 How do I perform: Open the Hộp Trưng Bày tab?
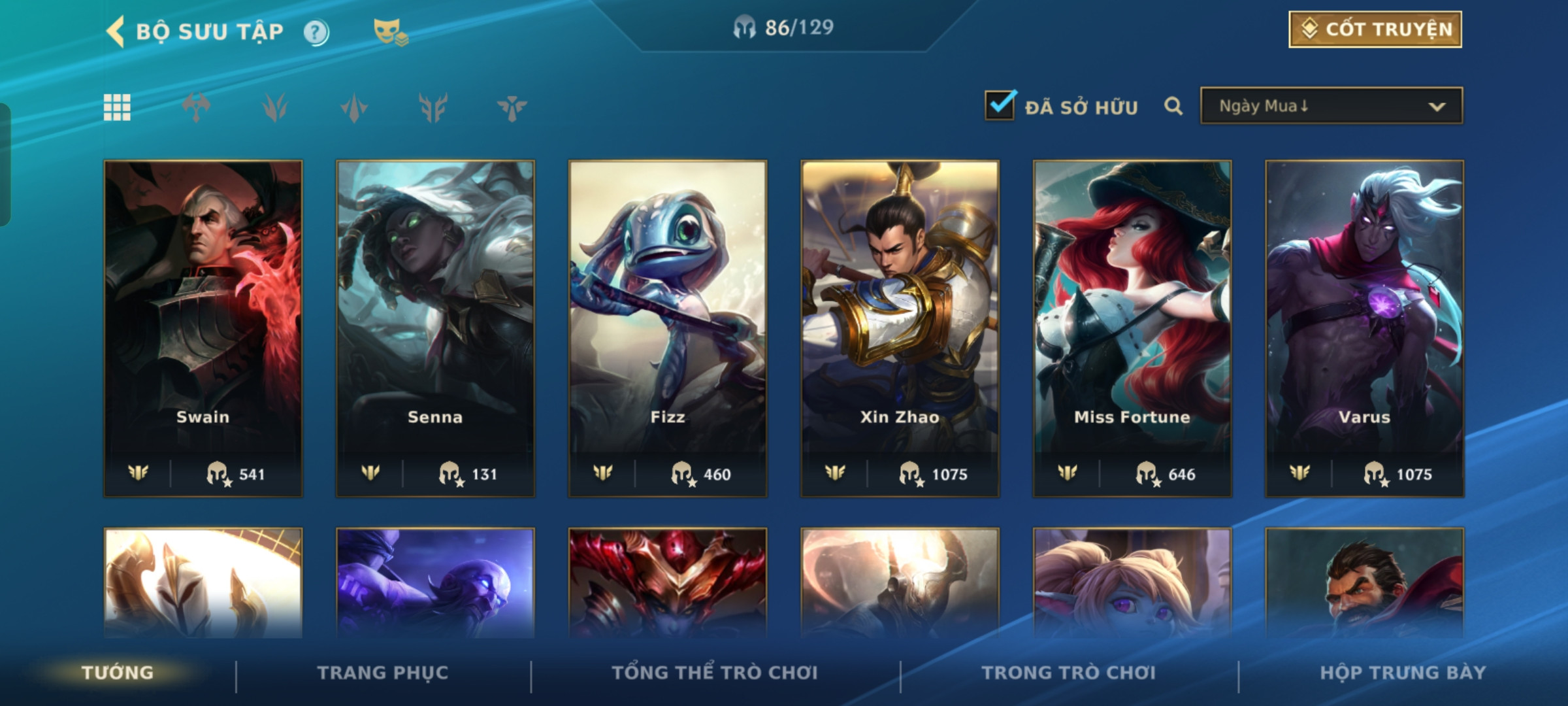point(1403,673)
